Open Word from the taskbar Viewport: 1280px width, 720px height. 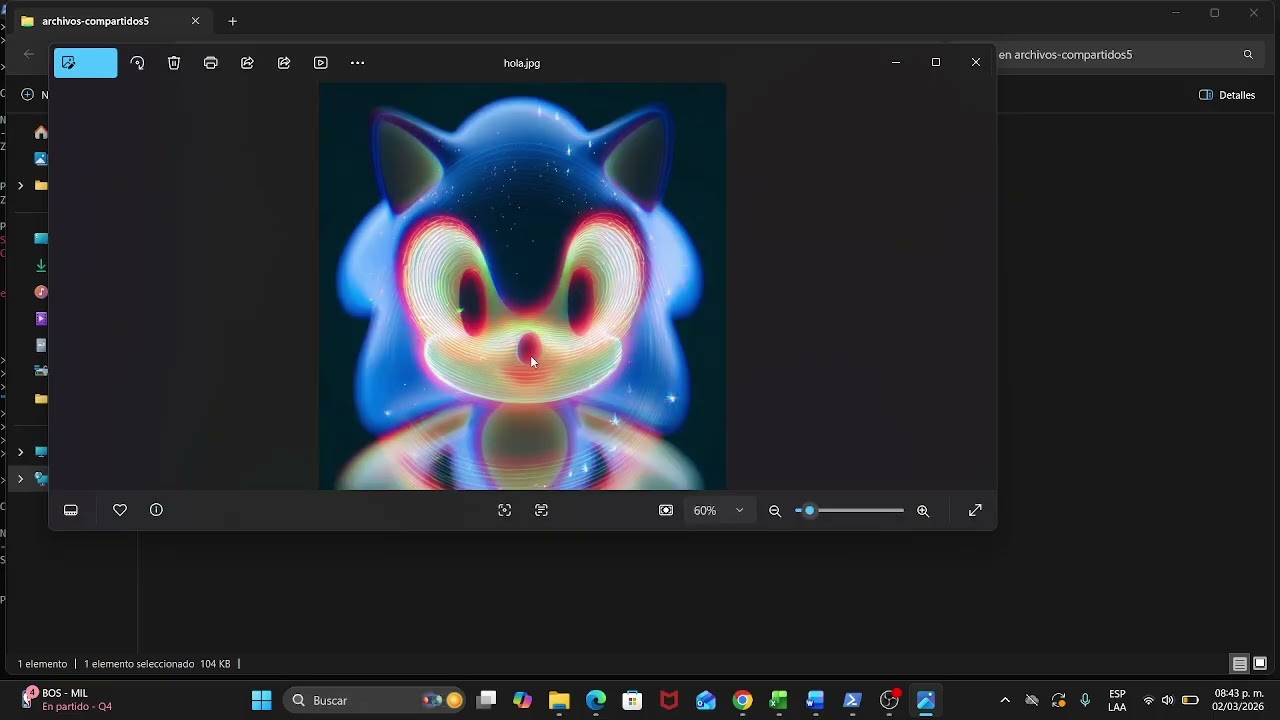(815, 700)
